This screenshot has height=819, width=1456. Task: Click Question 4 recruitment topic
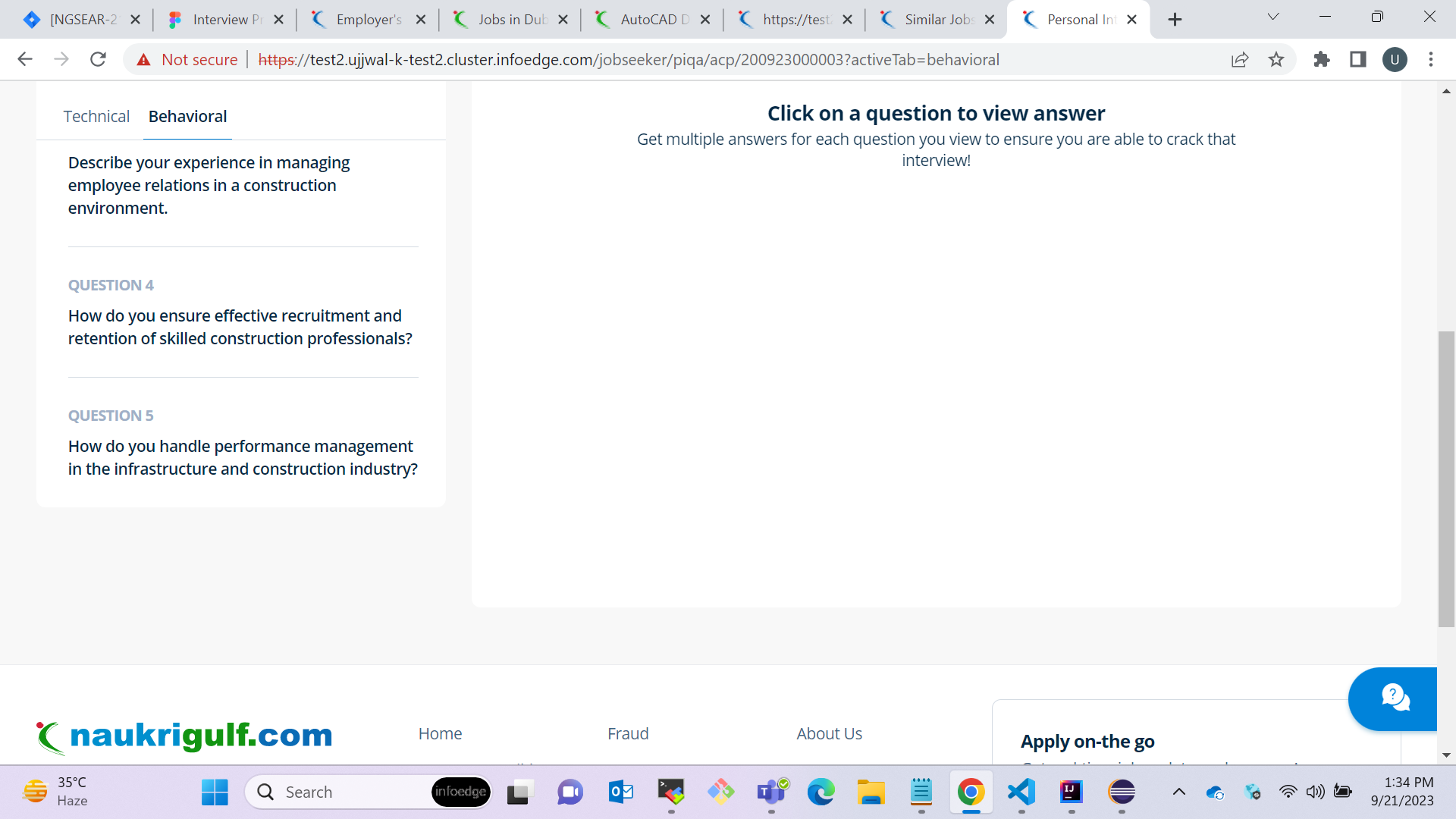point(240,327)
